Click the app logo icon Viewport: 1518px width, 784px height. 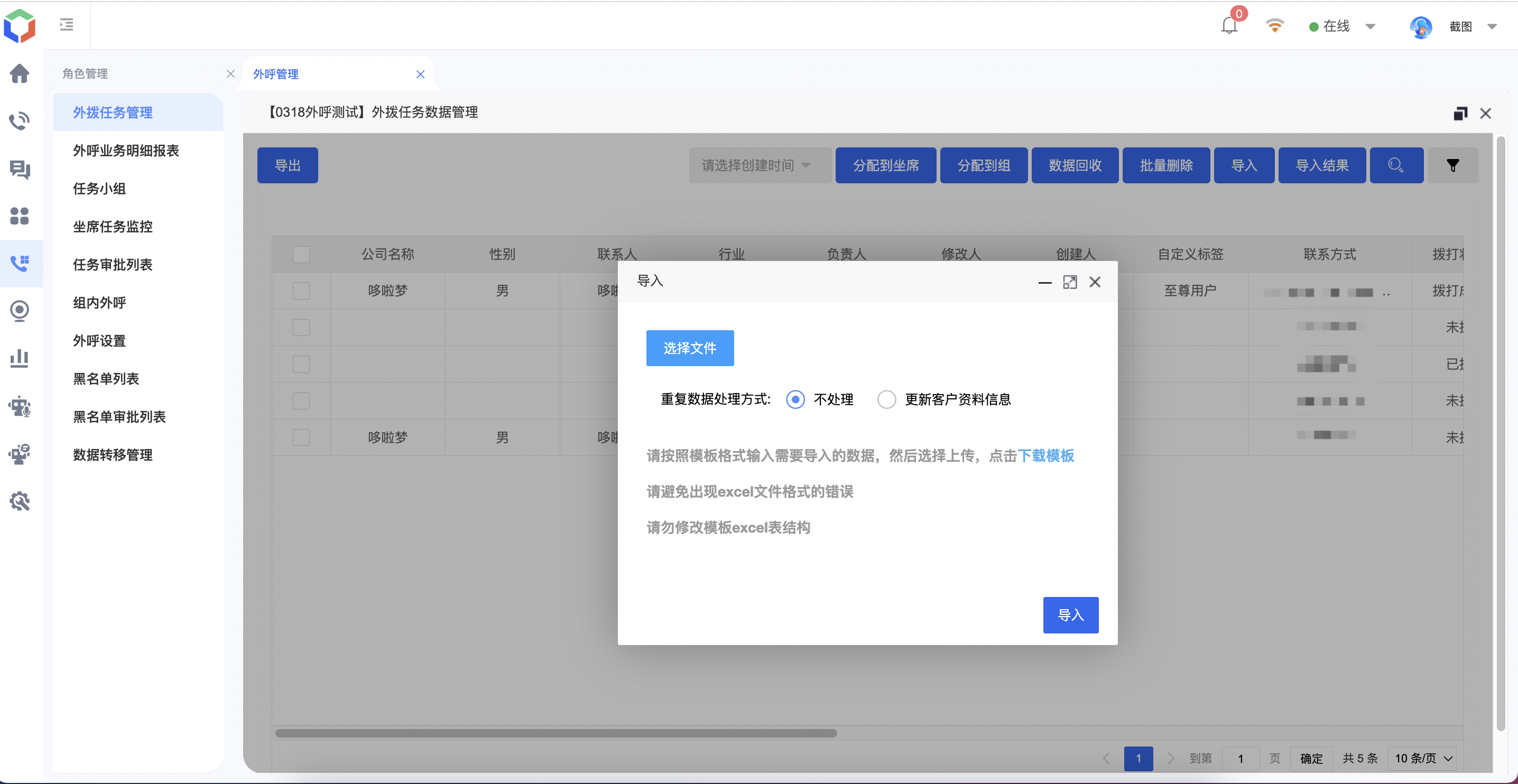pyautogui.click(x=20, y=26)
